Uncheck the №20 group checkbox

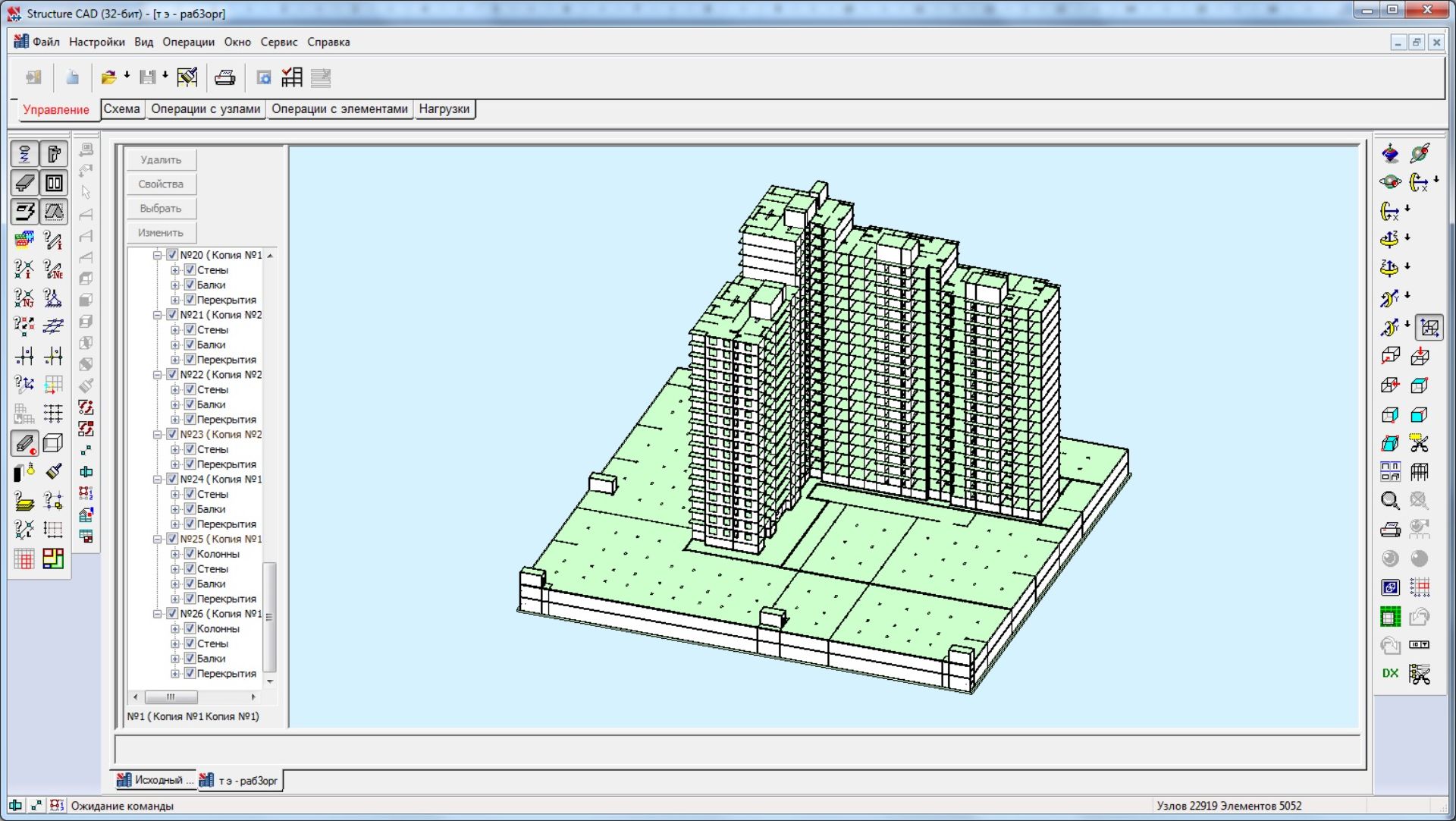pyautogui.click(x=172, y=255)
